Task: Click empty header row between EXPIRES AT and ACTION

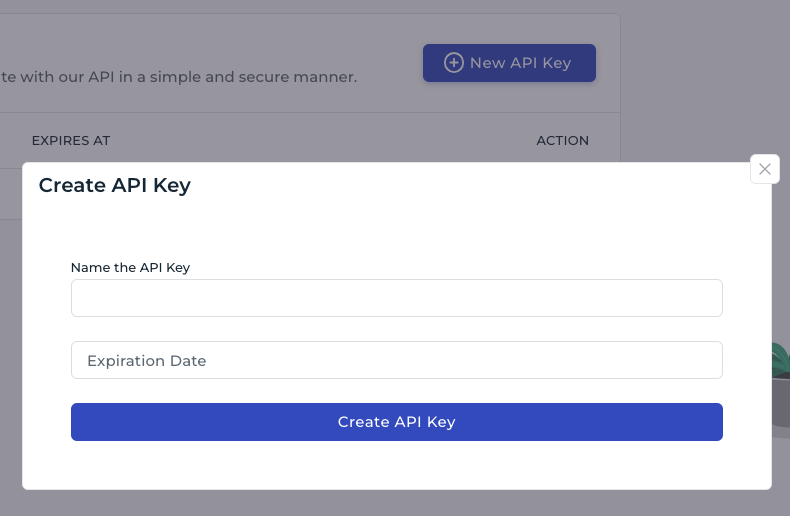Action: tap(322, 141)
